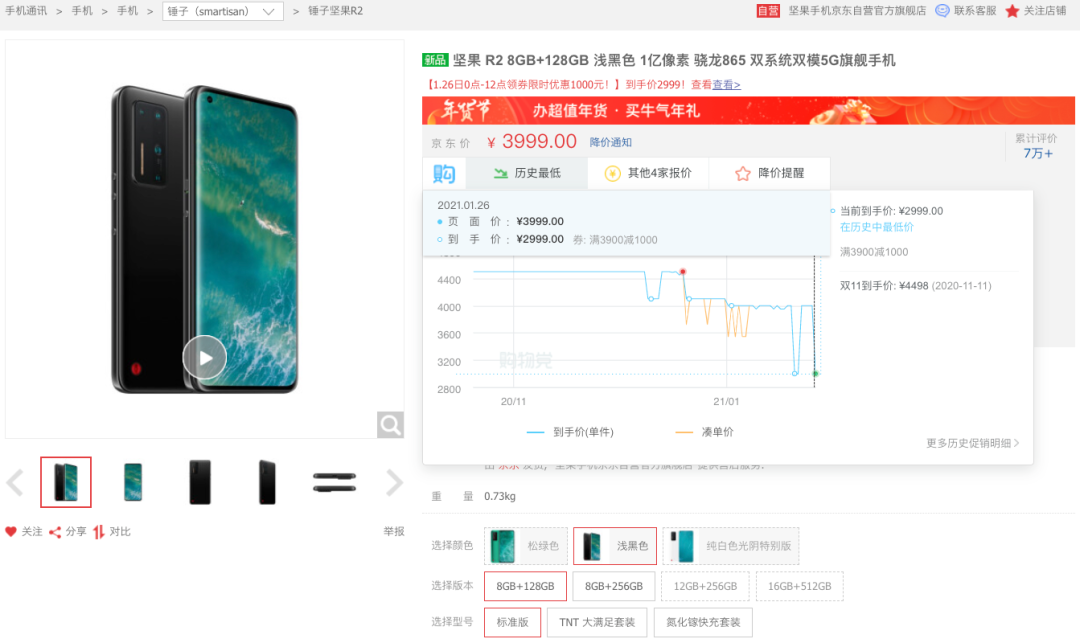Select the first highlighted phone thumbnail
The image size is (1080, 643).
click(65, 482)
